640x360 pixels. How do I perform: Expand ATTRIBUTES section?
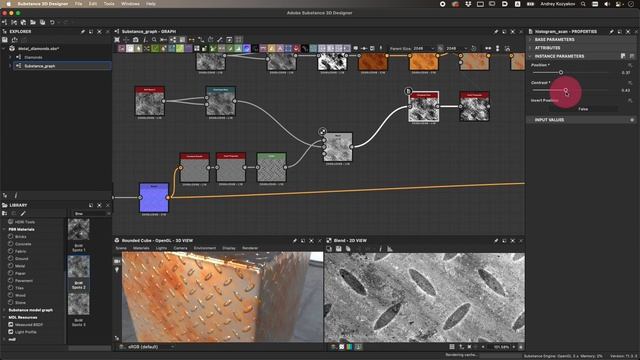click(x=547, y=48)
